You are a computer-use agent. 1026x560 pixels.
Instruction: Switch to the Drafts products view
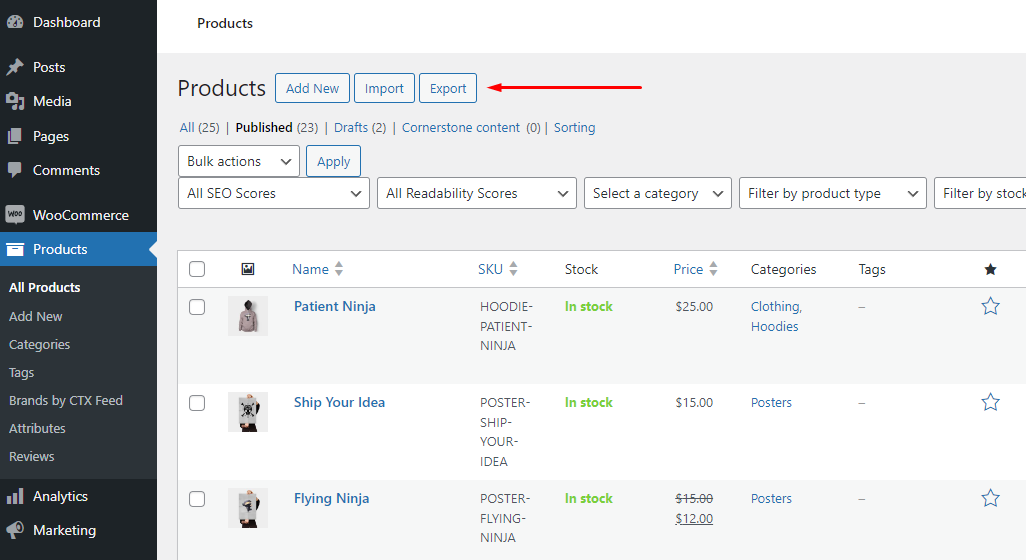click(x=351, y=127)
